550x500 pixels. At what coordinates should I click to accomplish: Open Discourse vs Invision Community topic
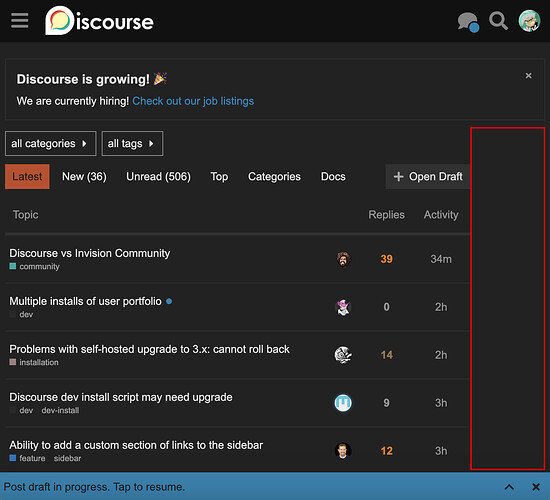pyautogui.click(x=90, y=253)
